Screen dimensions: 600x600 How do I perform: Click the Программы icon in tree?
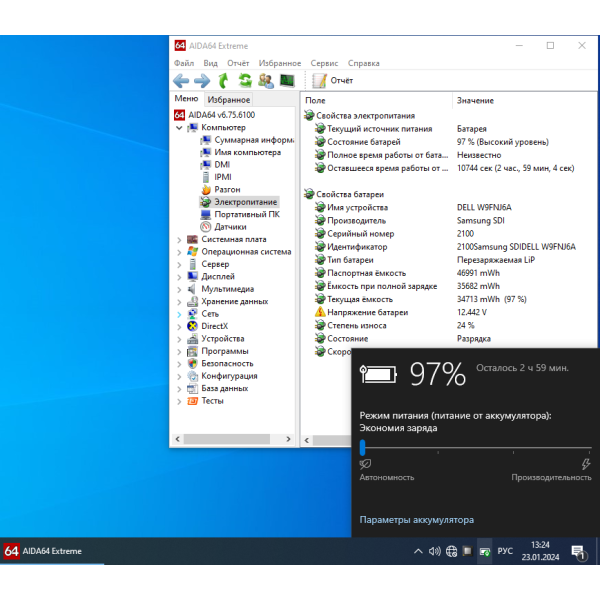pyautogui.click(x=192, y=351)
